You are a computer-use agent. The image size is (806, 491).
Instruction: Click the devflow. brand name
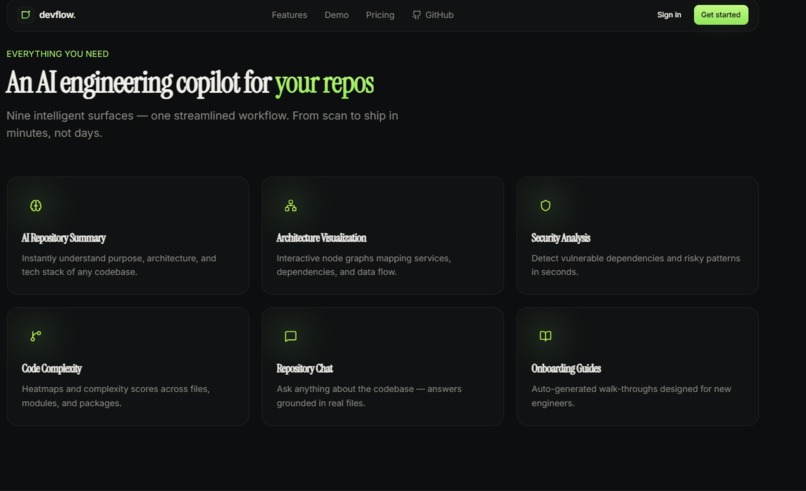(x=57, y=15)
